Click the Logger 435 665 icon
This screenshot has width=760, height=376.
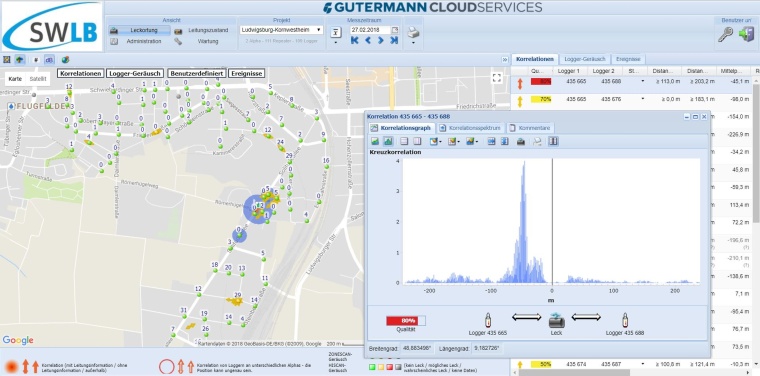tap(488, 320)
